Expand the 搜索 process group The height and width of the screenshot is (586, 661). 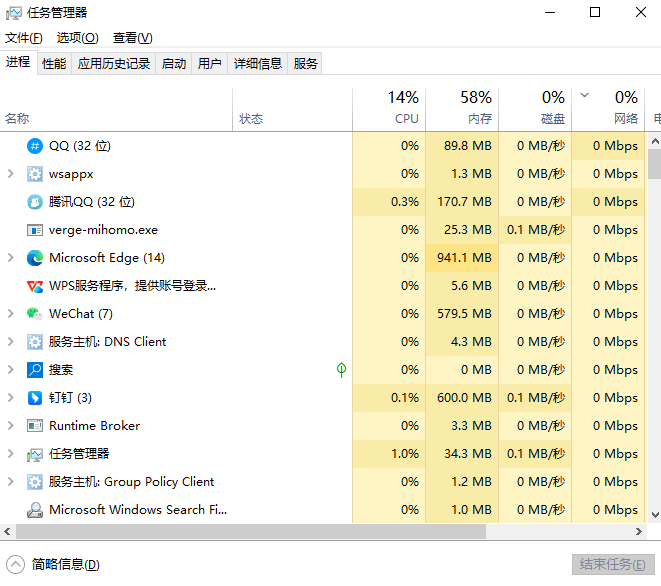[11, 370]
